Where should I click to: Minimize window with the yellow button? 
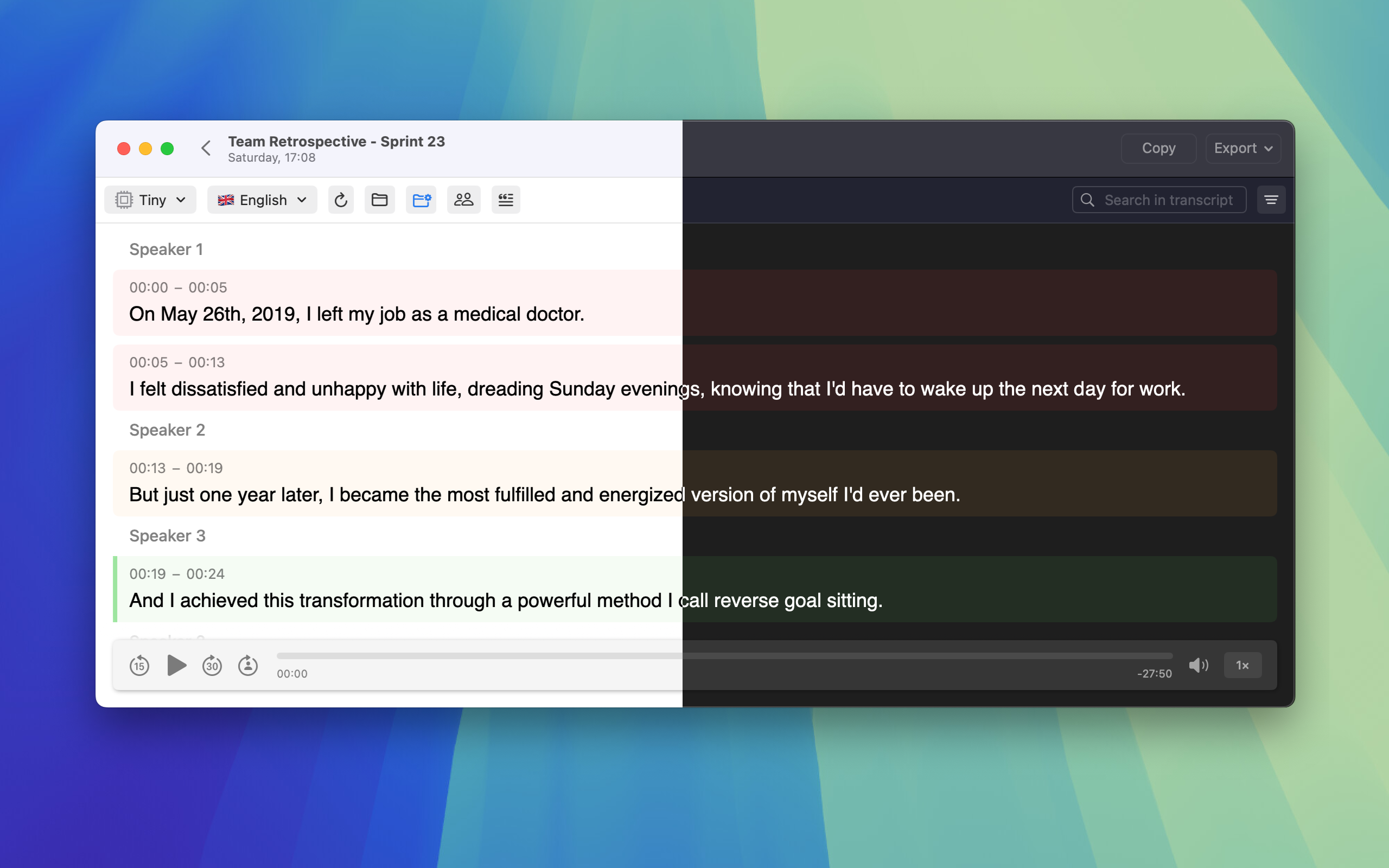click(x=145, y=149)
